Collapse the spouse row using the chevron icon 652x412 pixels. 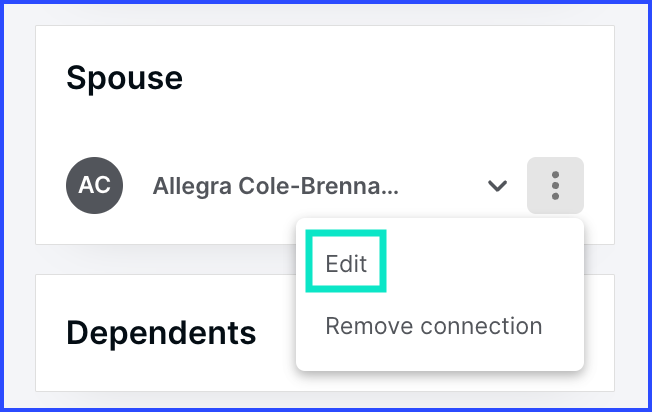pyautogui.click(x=497, y=186)
